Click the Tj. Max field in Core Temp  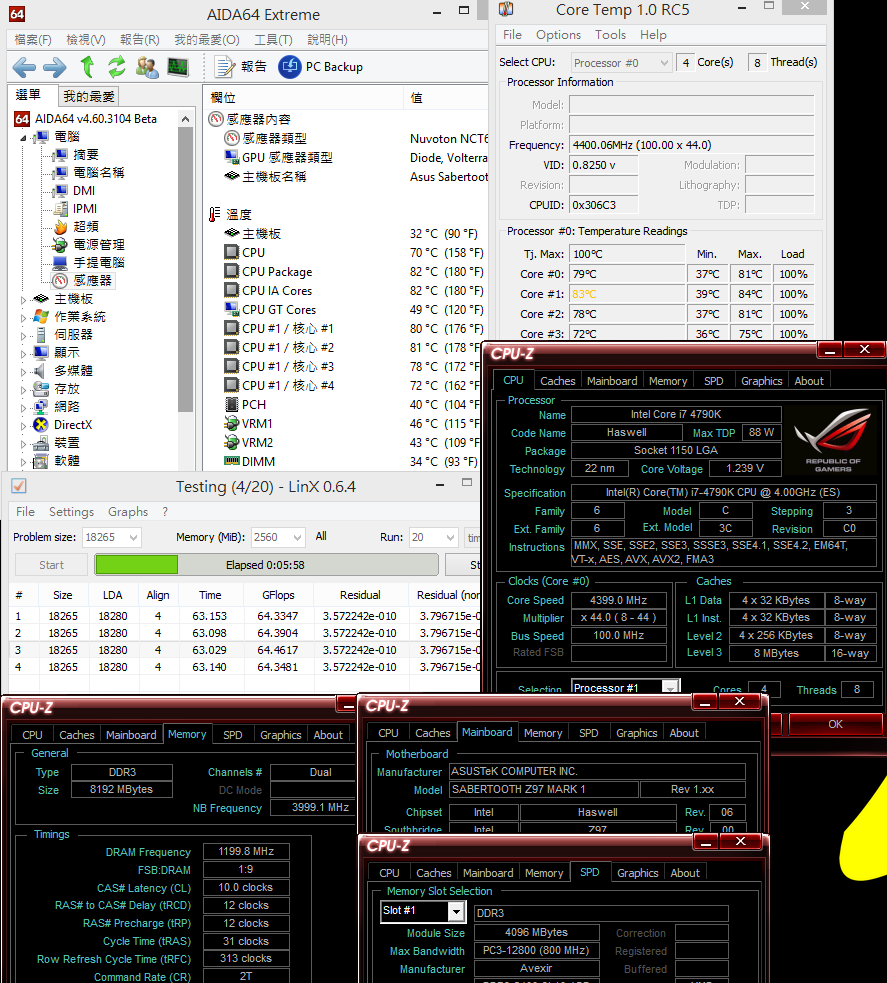tap(627, 254)
